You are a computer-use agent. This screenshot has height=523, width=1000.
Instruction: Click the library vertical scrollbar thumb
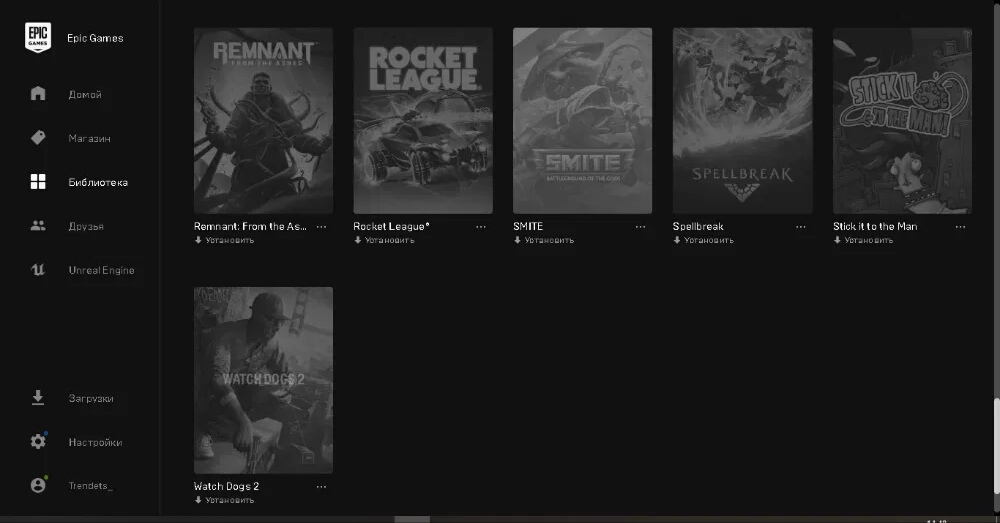click(x=996, y=446)
